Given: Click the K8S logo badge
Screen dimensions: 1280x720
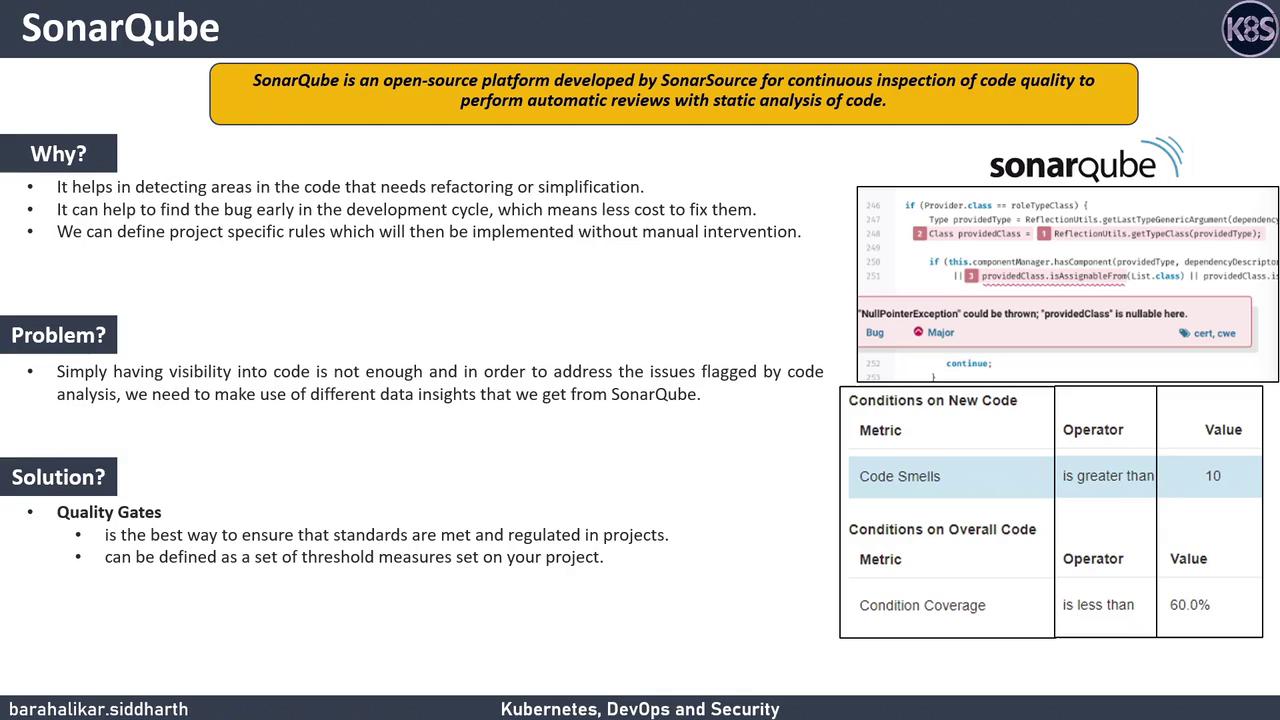Looking at the screenshot, I should (x=1249, y=28).
